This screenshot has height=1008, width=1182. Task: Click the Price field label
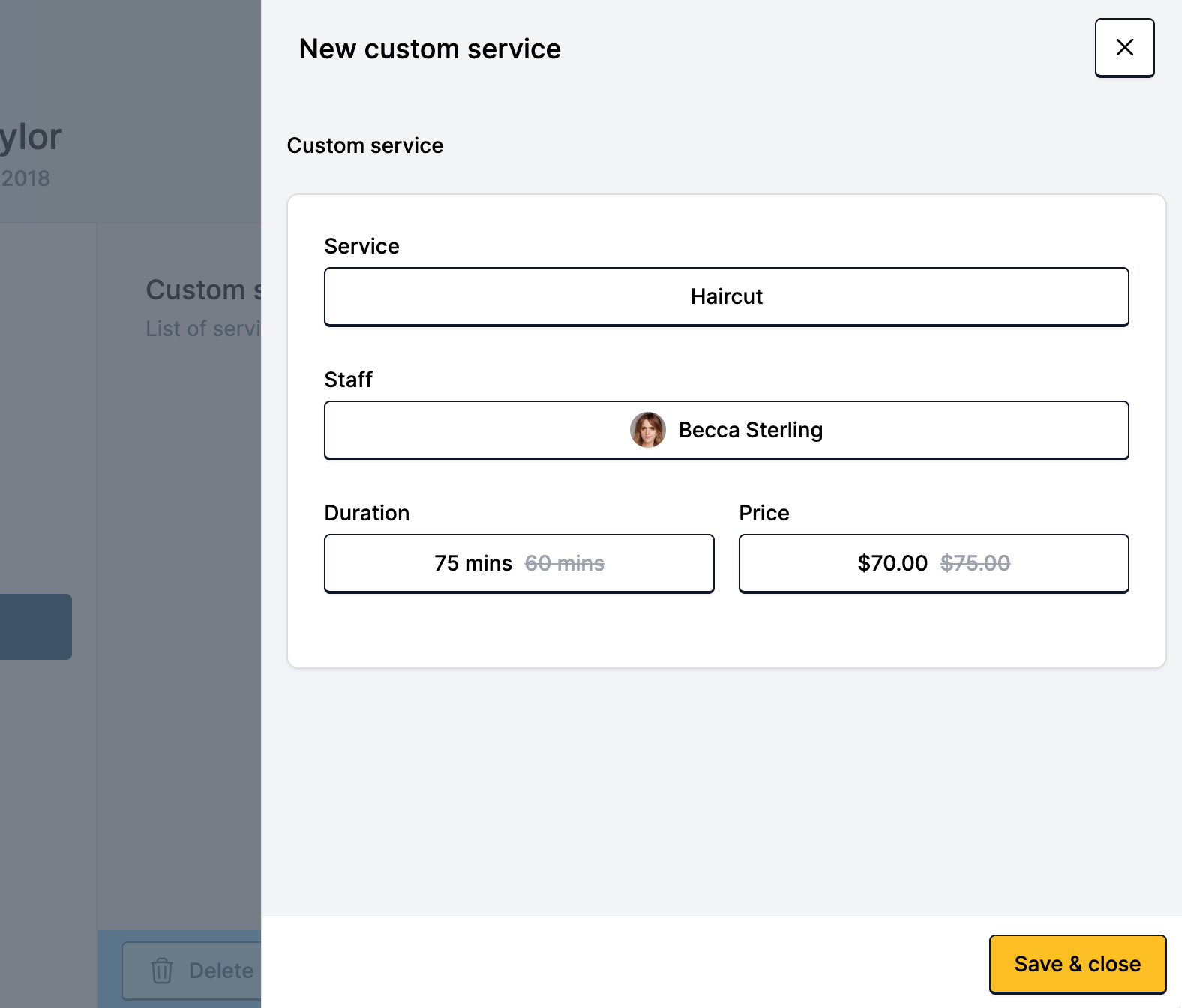point(763,513)
